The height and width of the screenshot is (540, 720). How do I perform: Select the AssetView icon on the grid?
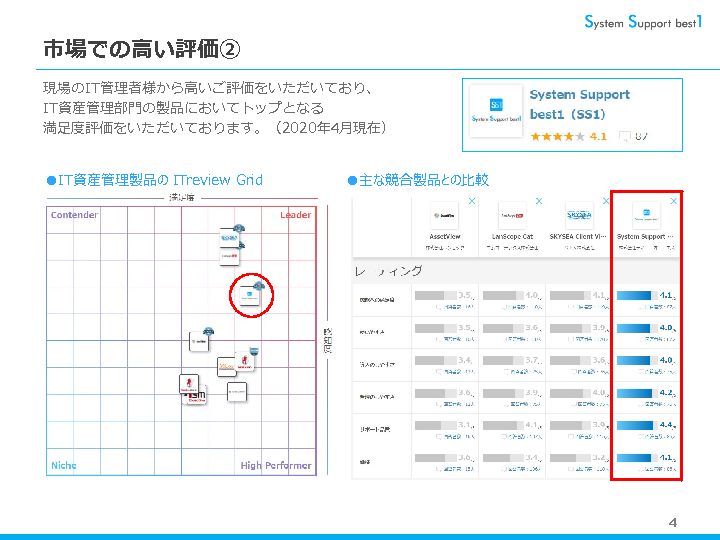[199, 341]
